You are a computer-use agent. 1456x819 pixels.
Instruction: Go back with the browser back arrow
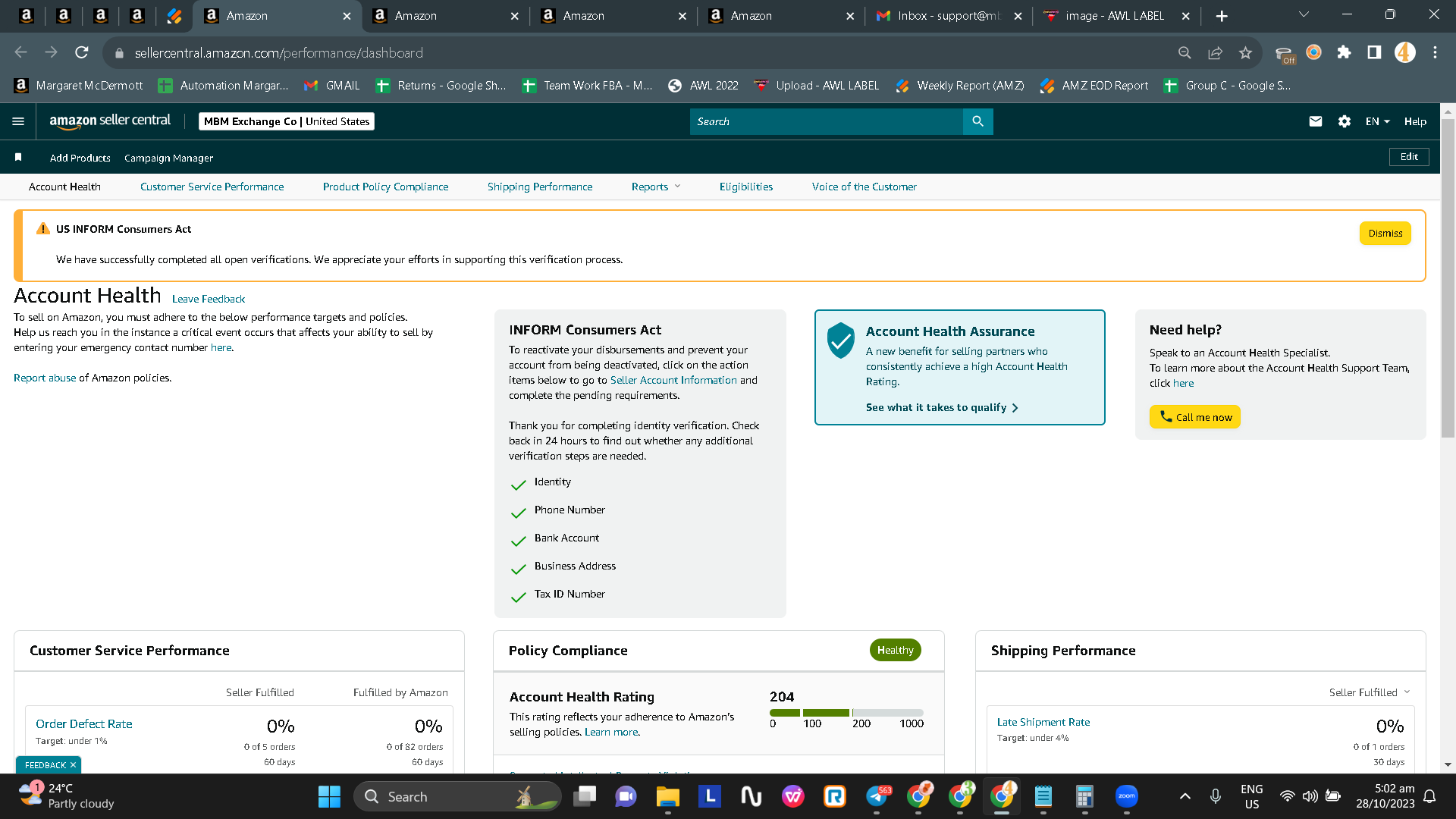21,52
